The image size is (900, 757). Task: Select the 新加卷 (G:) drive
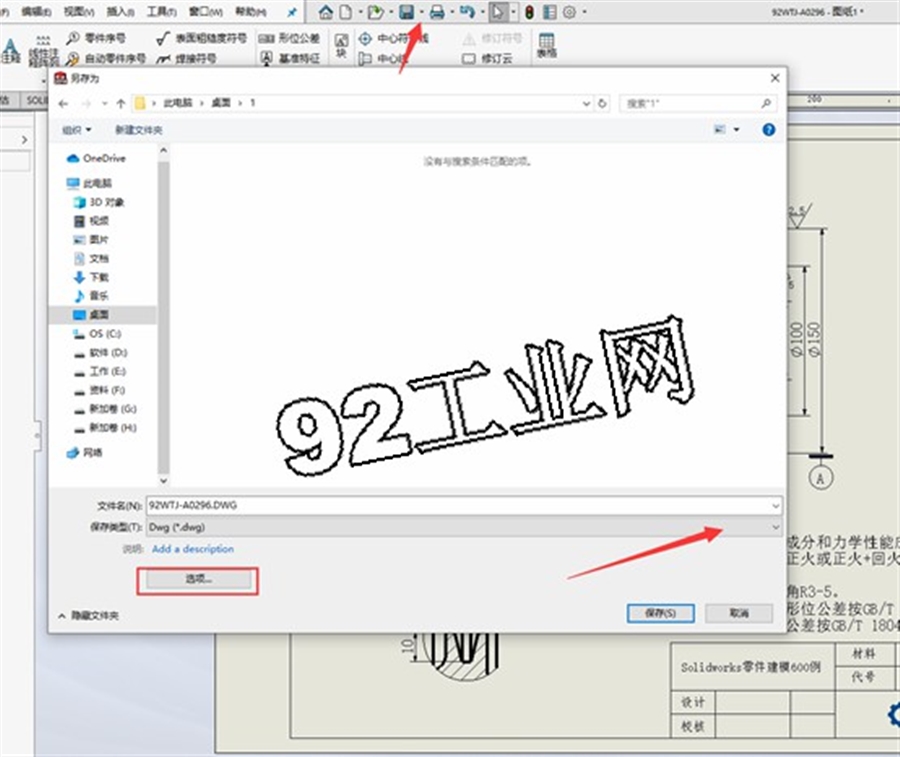coord(104,409)
